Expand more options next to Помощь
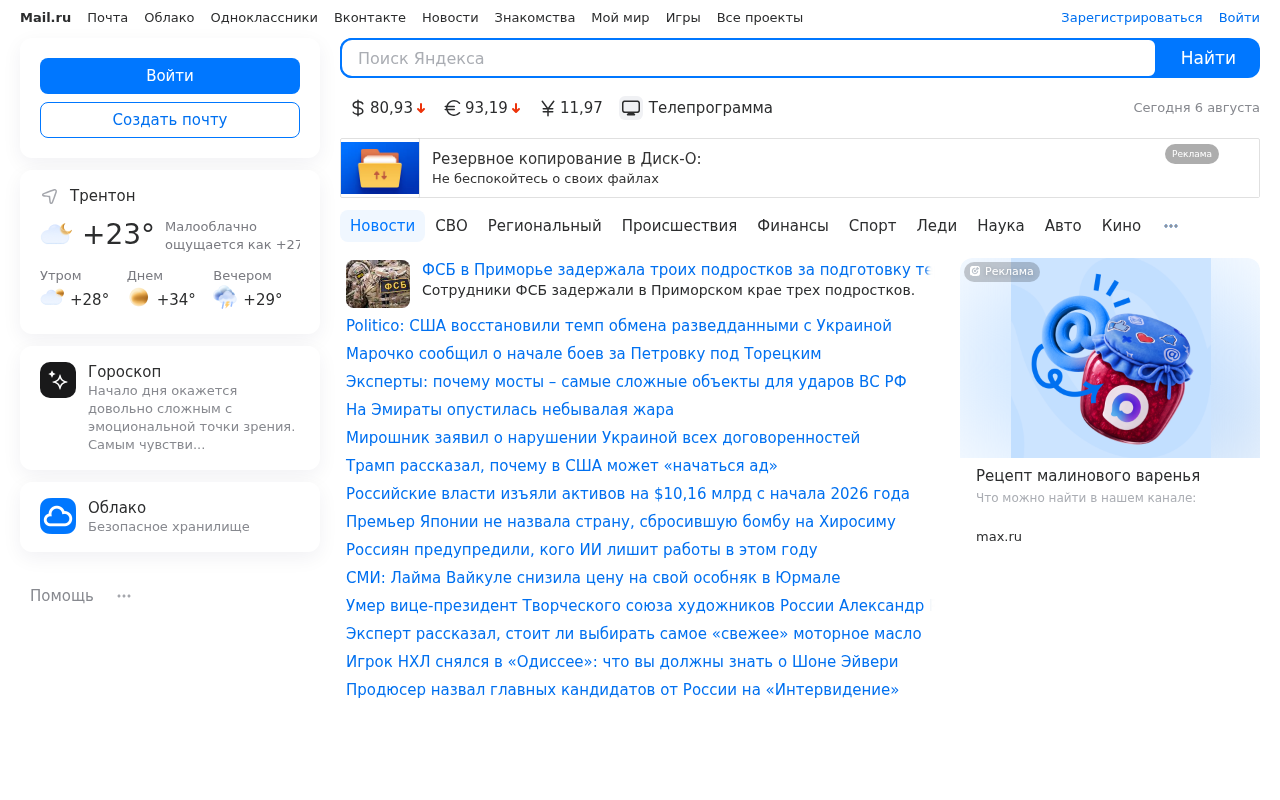This screenshot has height=800, width=1280. point(124,596)
